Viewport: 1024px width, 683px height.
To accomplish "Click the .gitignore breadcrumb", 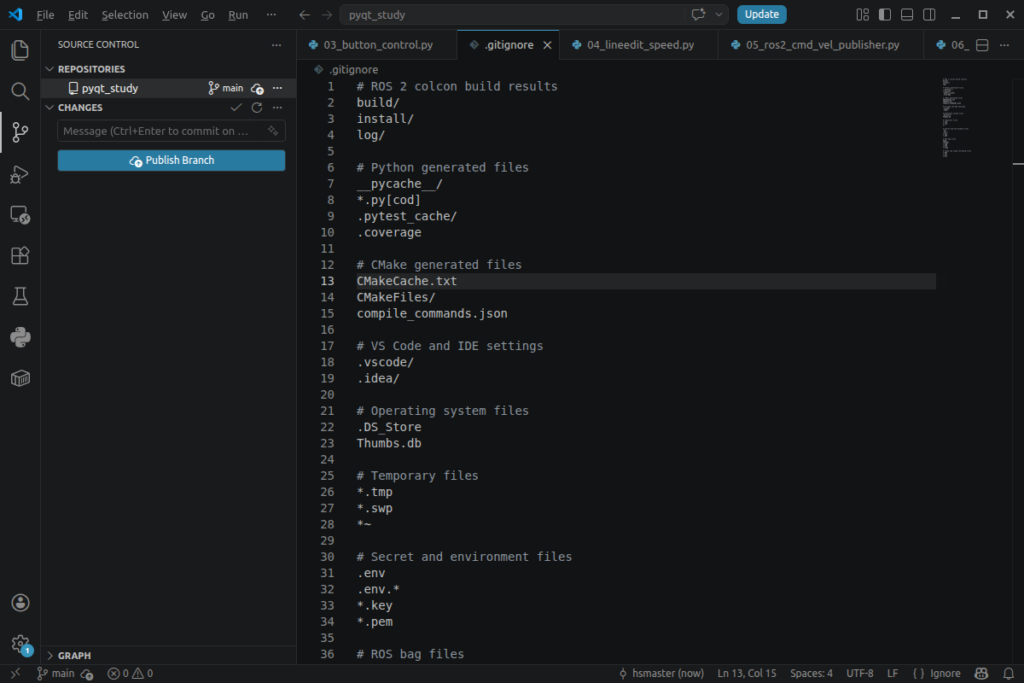I will 353,69.
